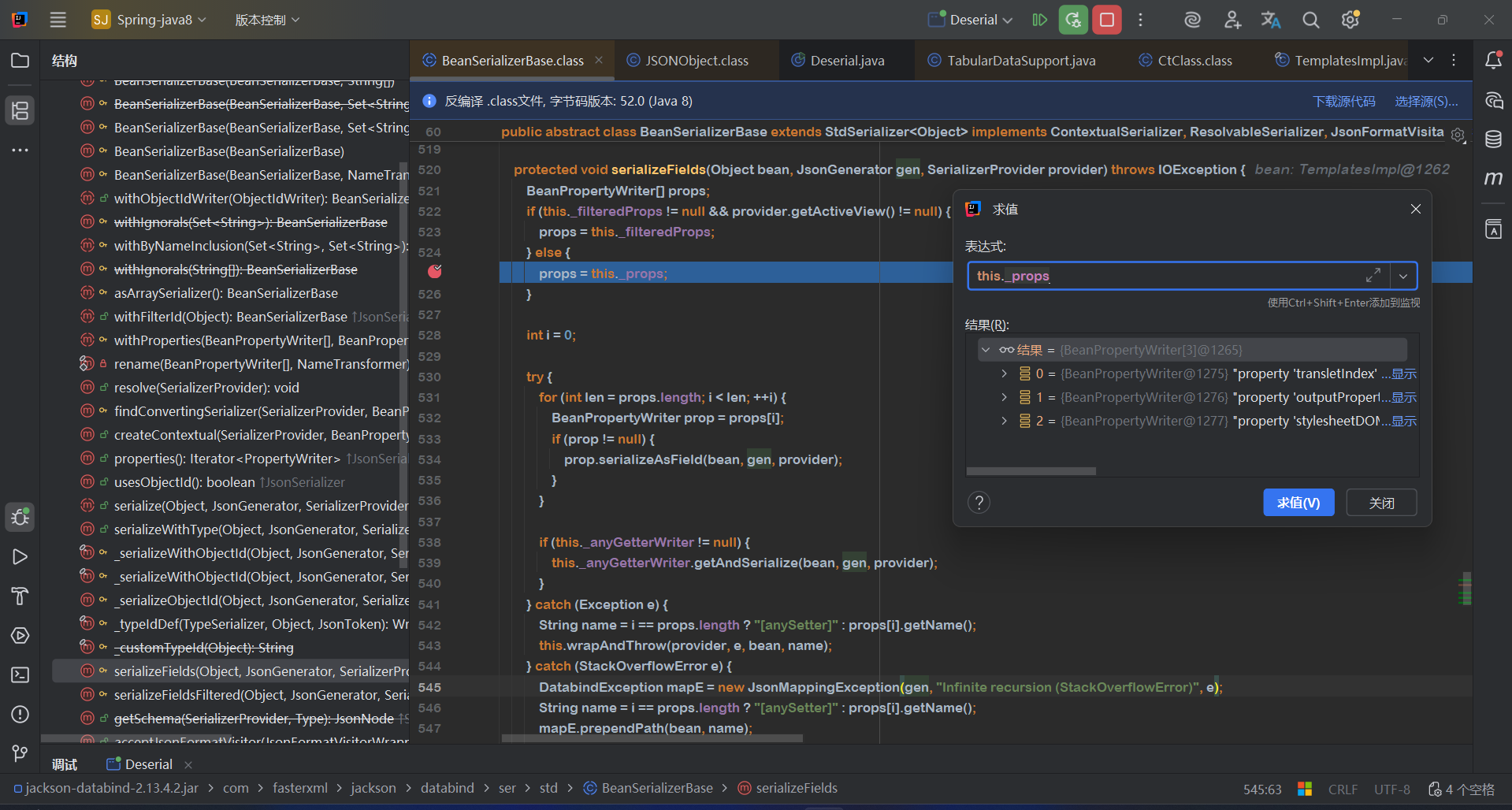
Task: Open the Git version control icon
Action: point(20,754)
